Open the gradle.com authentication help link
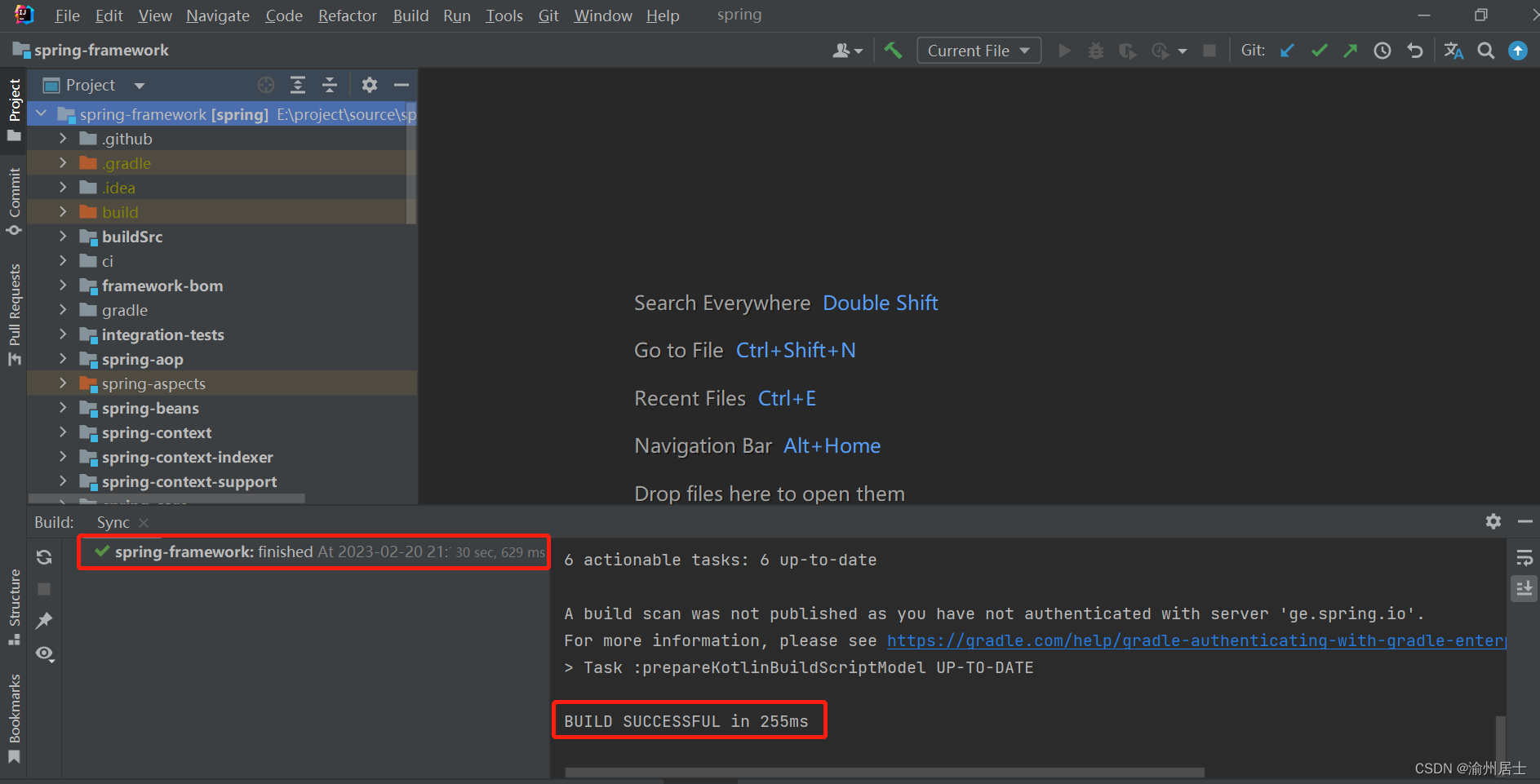Image resolution: width=1540 pixels, height=784 pixels. (1196, 640)
